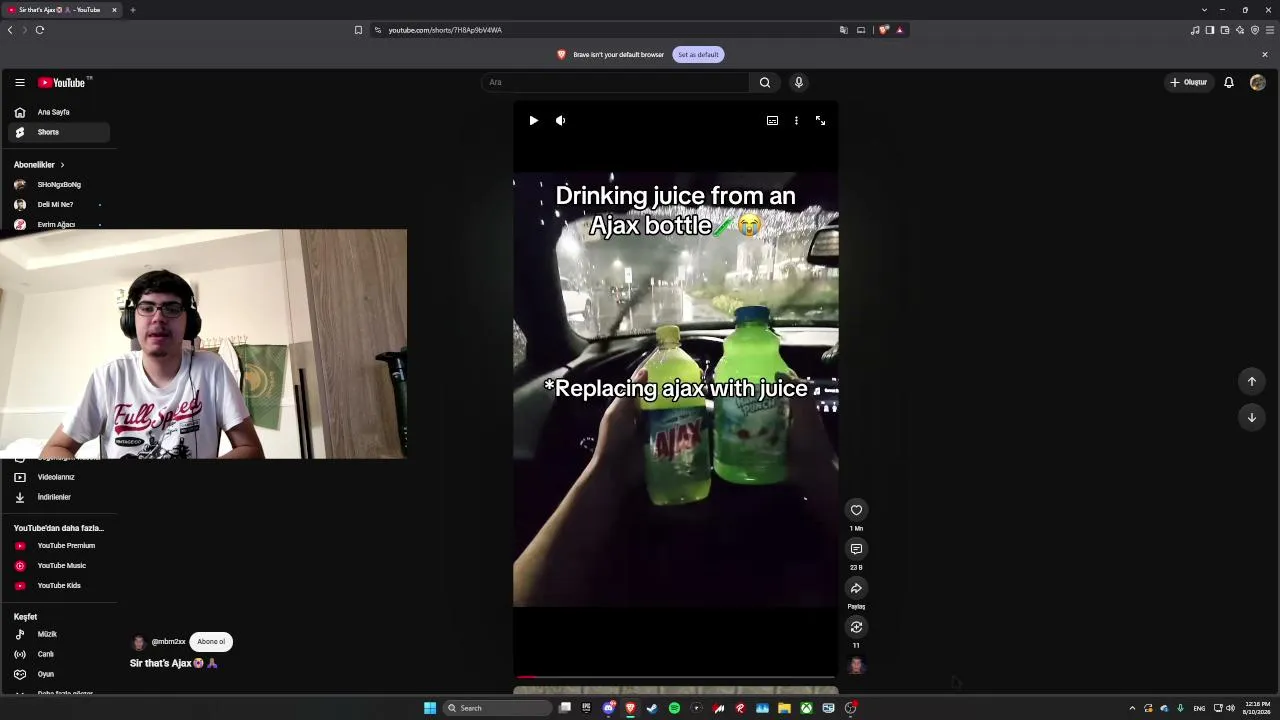Expand the Abonelikler section
The height and width of the screenshot is (720, 1280).
coord(39,165)
